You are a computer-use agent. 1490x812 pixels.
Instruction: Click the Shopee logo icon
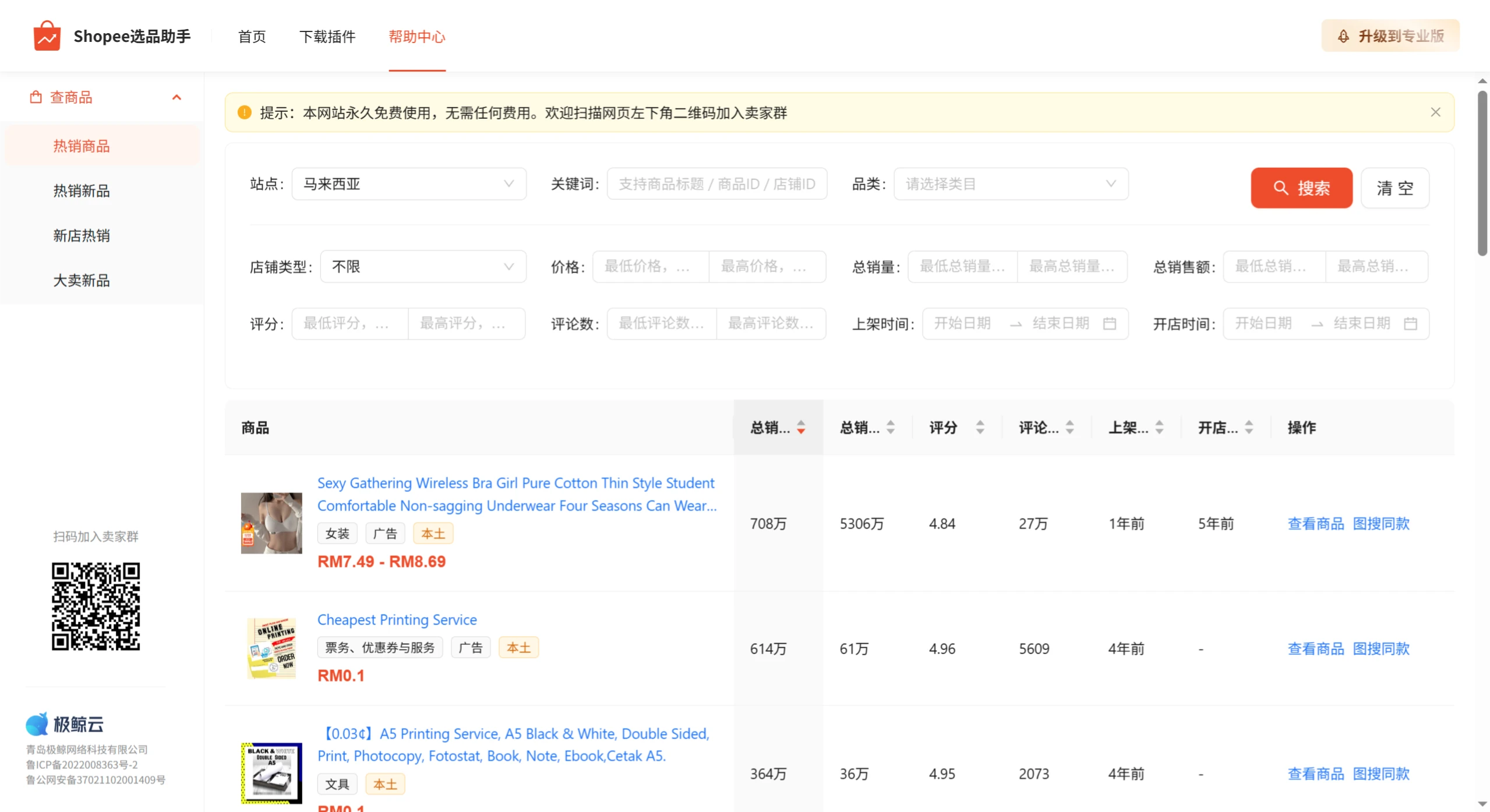pos(47,36)
